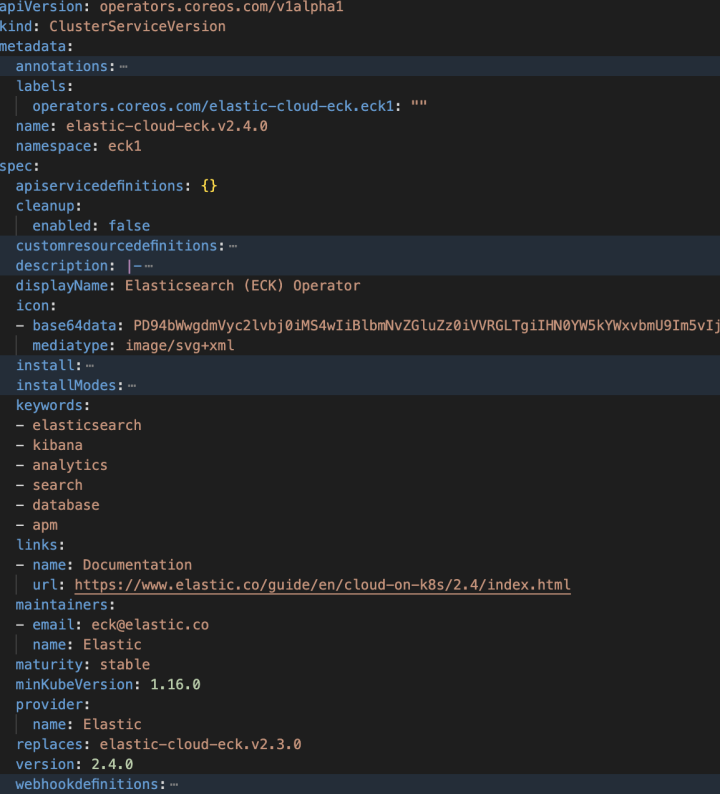Open the elastic.co documentation URL link

(x=323, y=585)
